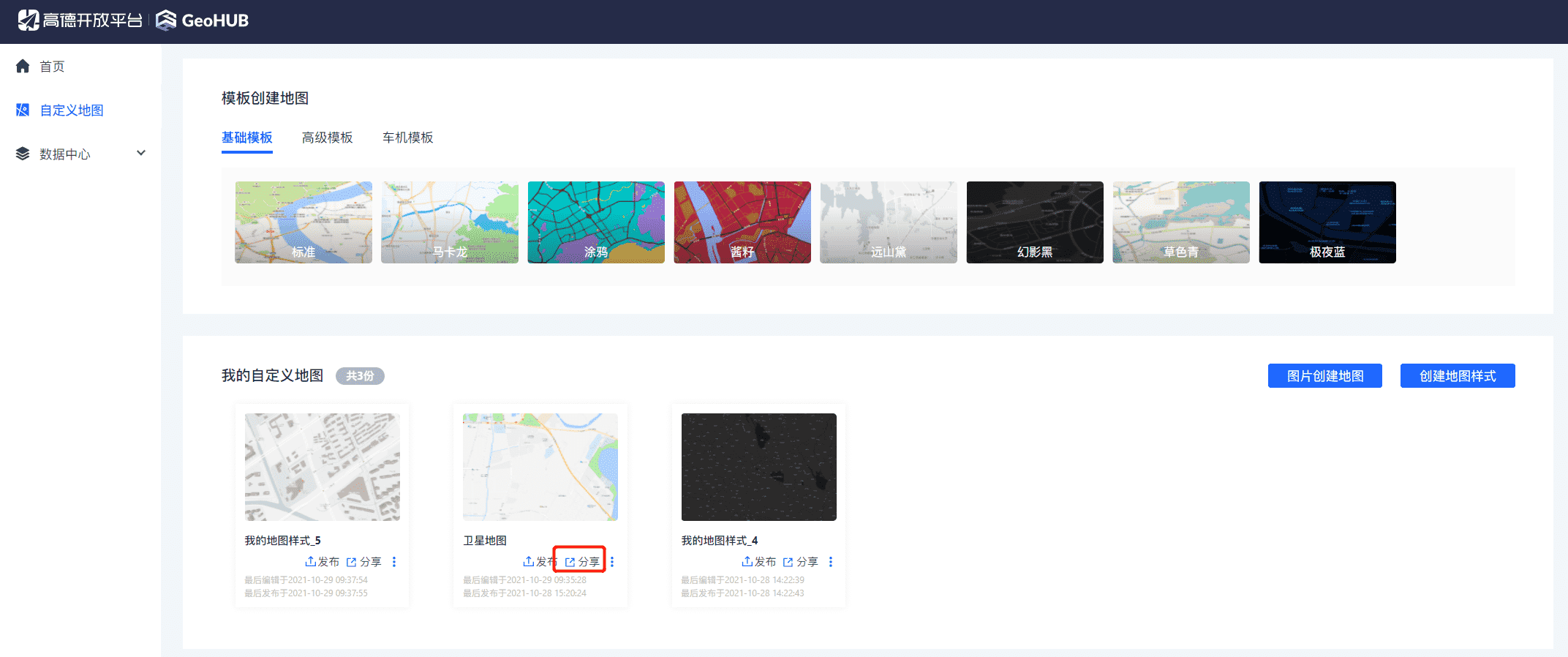Select the 幻影黑 template thumbnail
The width and height of the screenshot is (1568, 657).
coord(1035,222)
